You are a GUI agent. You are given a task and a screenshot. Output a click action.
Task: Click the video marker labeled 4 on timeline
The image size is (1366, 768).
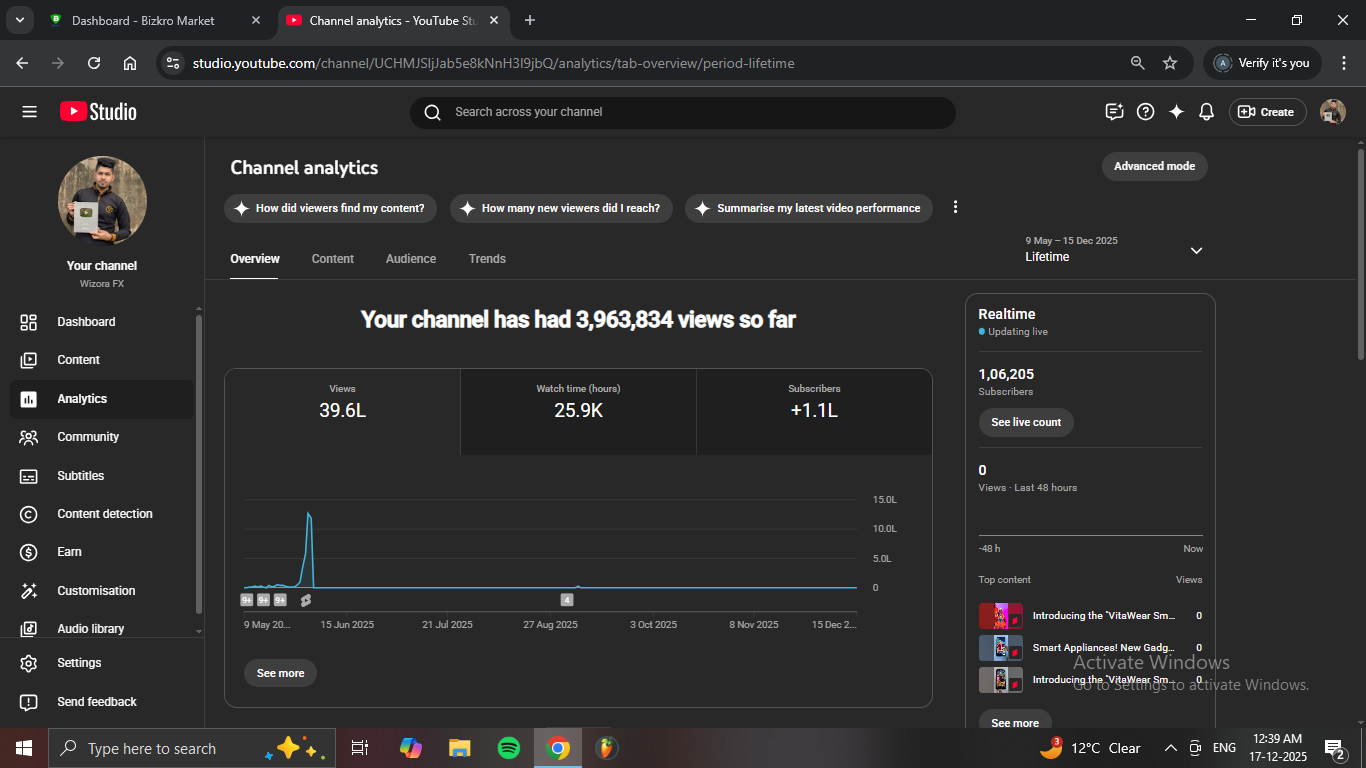tap(567, 600)
